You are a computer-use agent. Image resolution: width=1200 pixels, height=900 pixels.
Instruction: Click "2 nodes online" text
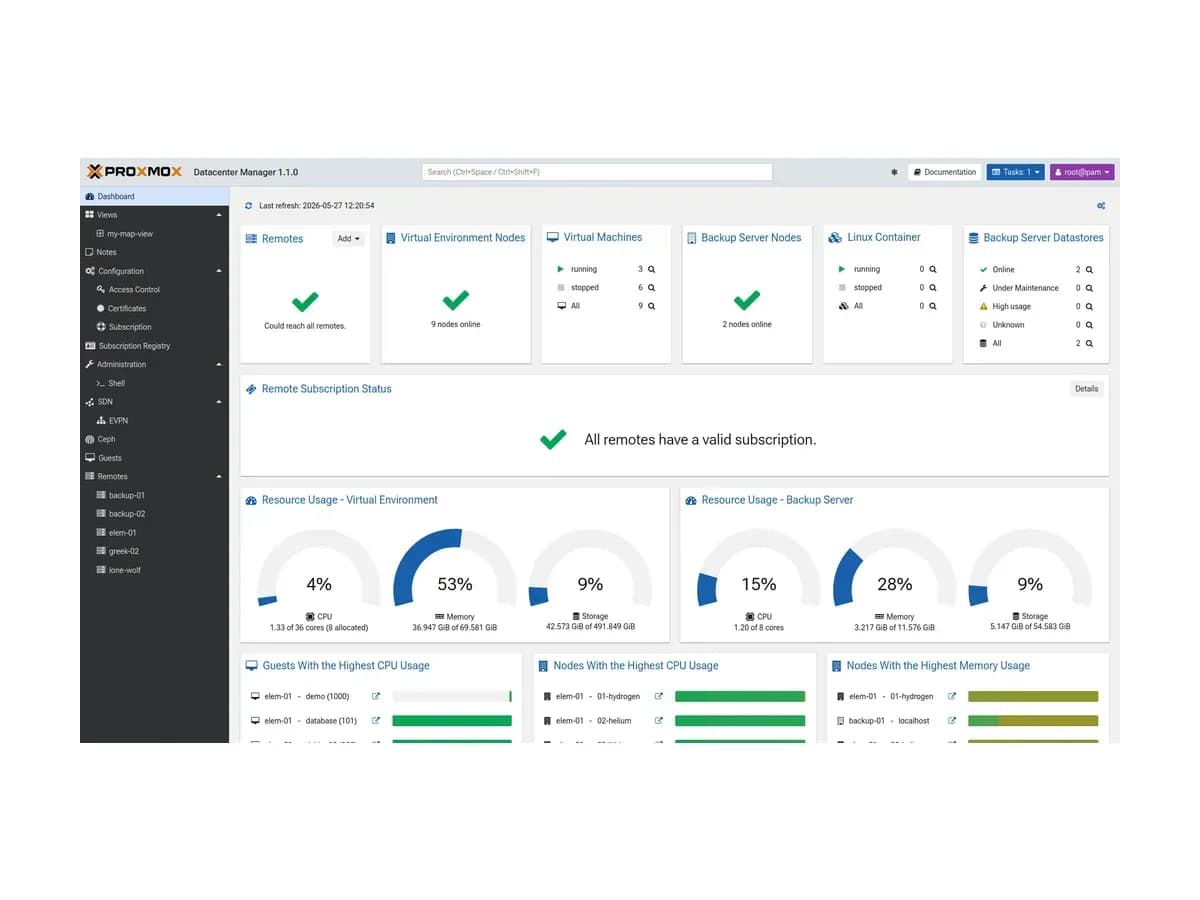pos(747,325)
